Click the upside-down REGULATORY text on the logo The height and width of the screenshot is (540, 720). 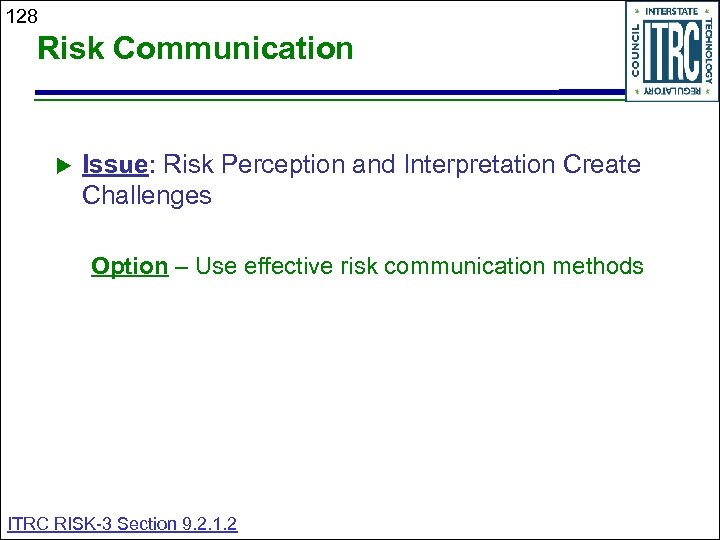pos(672,91)
